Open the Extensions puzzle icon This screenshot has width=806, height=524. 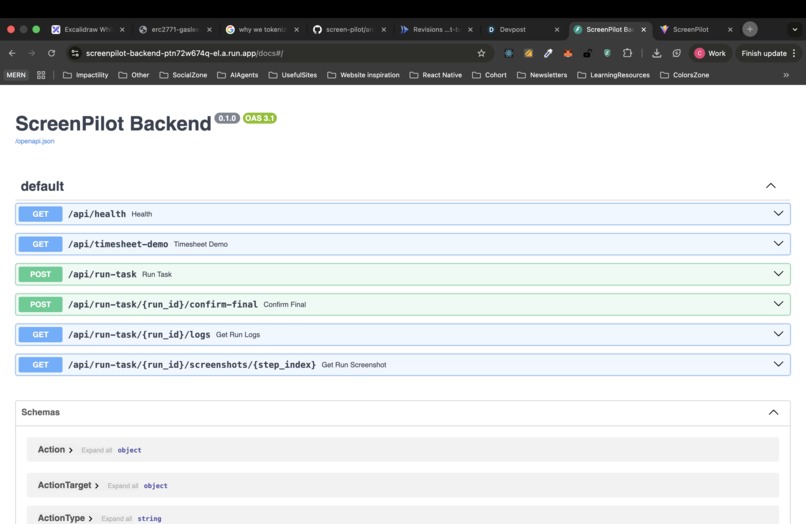(x=627, y=53)
